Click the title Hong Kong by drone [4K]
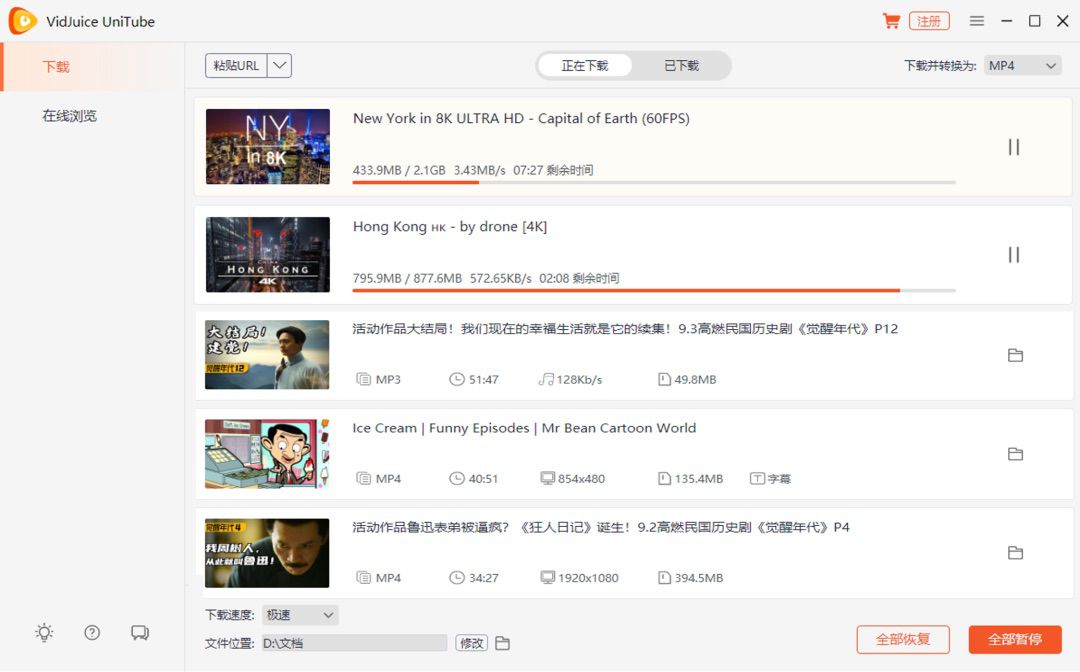The width and height of the screenshot is (1080, 672). [x=450, y=227]
